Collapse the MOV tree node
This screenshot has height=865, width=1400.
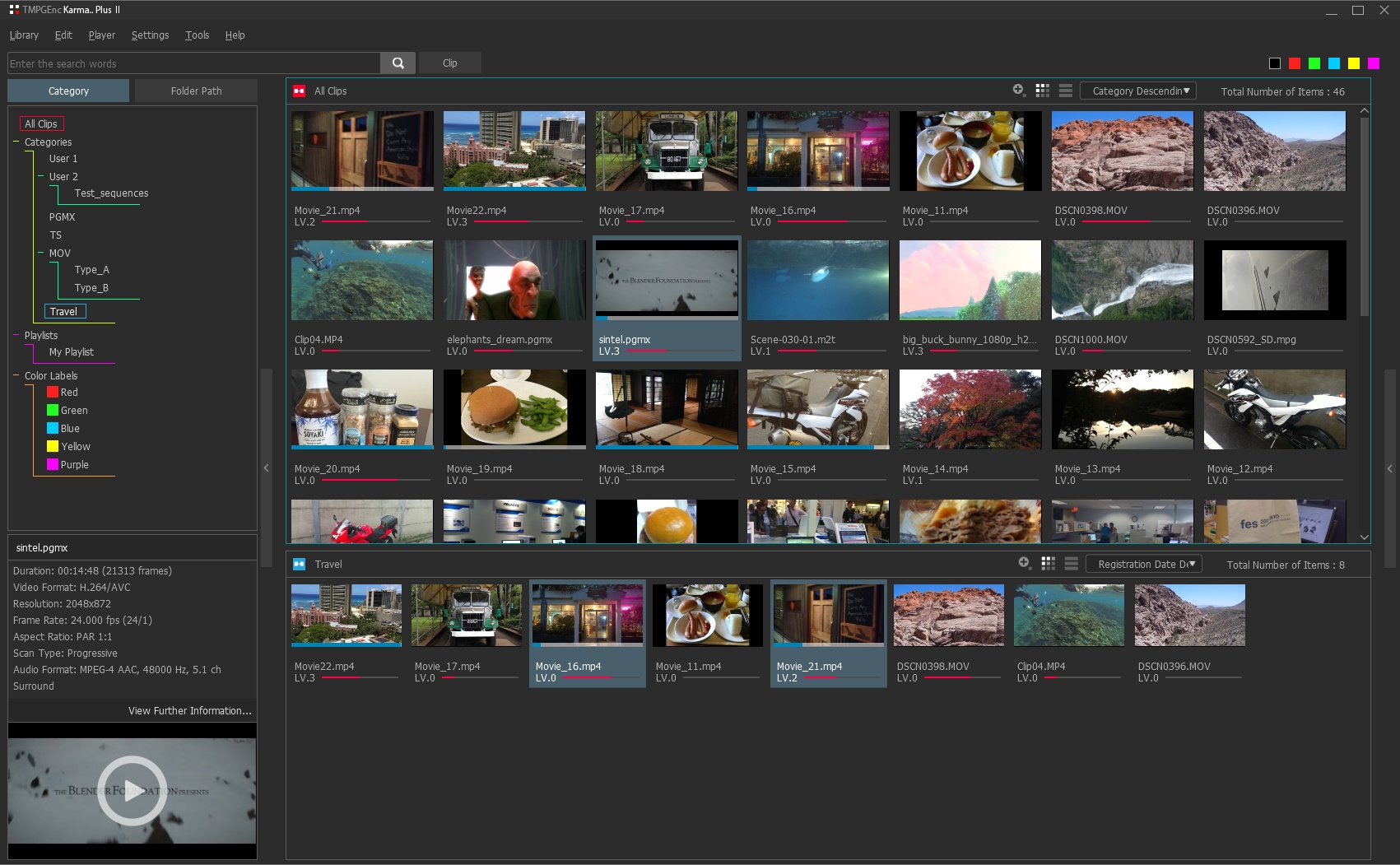point(40,253)
